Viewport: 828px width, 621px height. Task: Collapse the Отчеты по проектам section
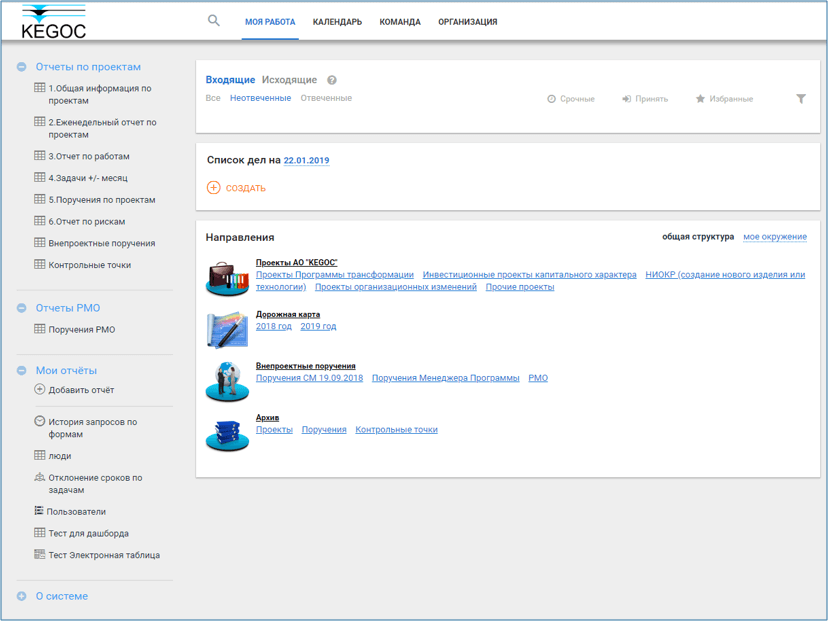(x=22, y=67)
